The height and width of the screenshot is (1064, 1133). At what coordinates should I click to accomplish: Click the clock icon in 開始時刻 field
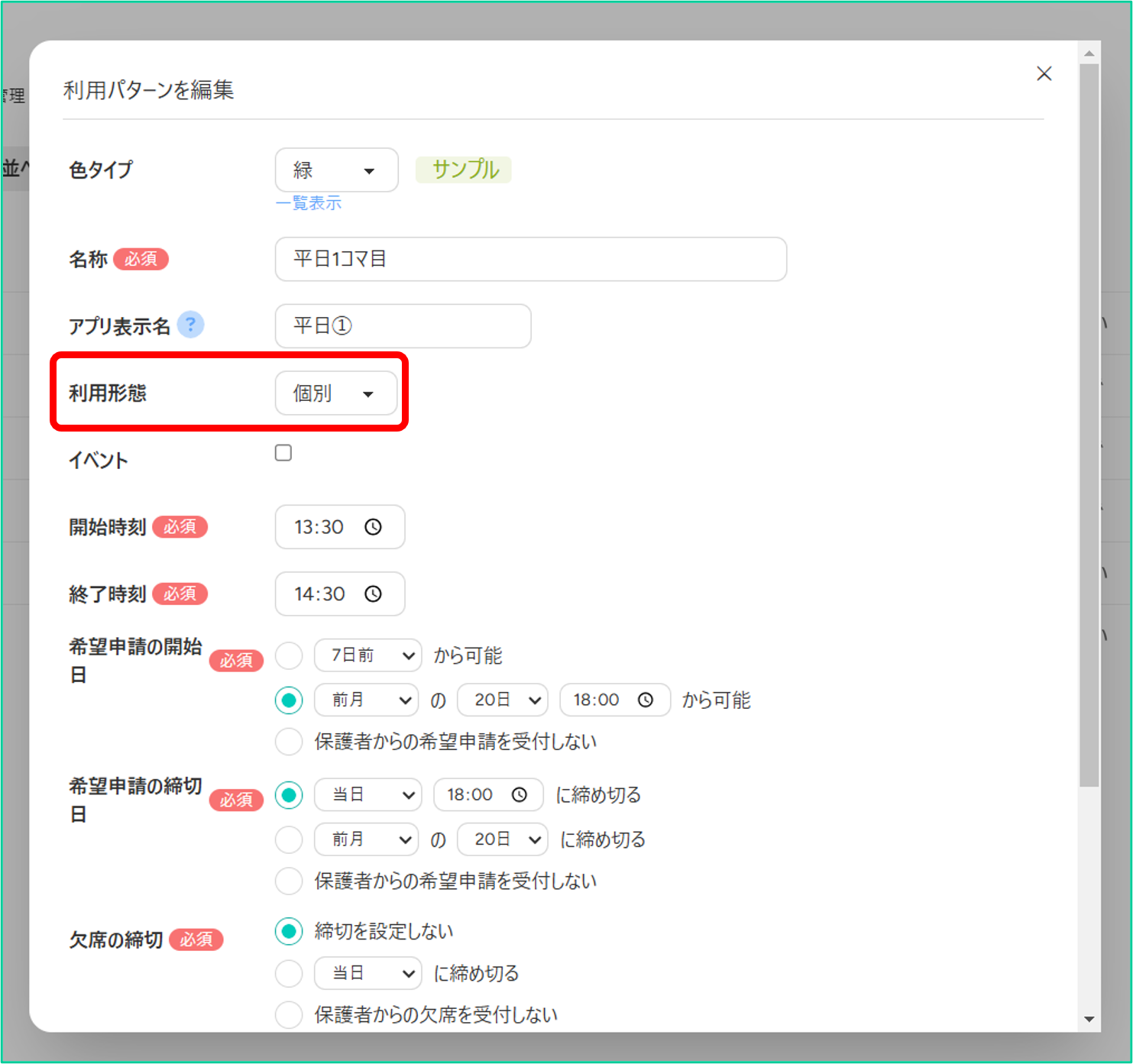(373, 527)
